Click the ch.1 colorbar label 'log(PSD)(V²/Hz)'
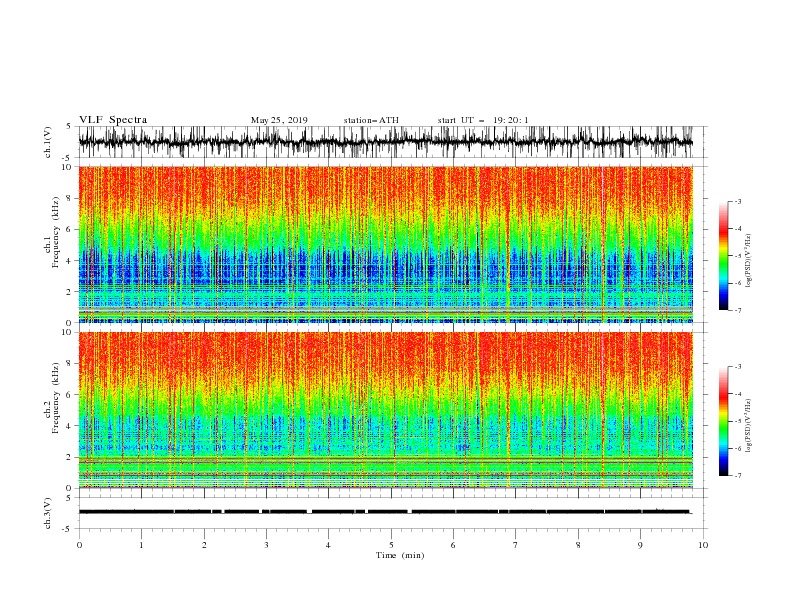Image resolution: width=792 pixels, height=612 pixels. (749, 261)
